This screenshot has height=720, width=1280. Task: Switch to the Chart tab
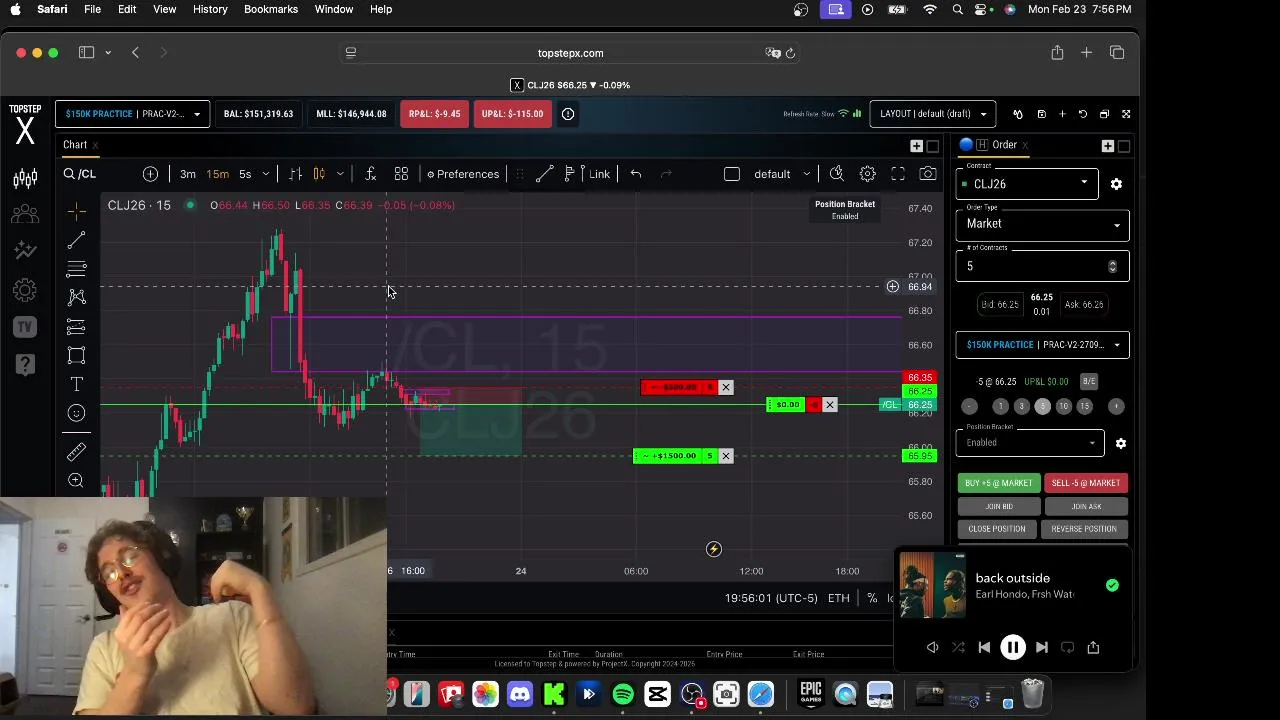tap(75, 145)
